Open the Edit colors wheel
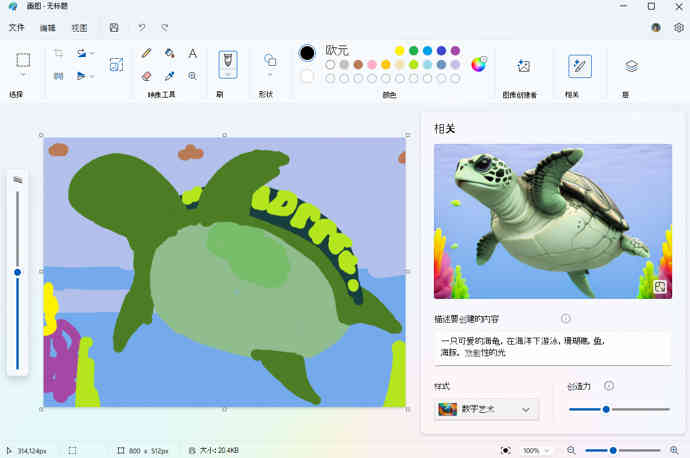The height and width of the screenshot is (458, 690). pyautogui.click(x=478, y=65)
